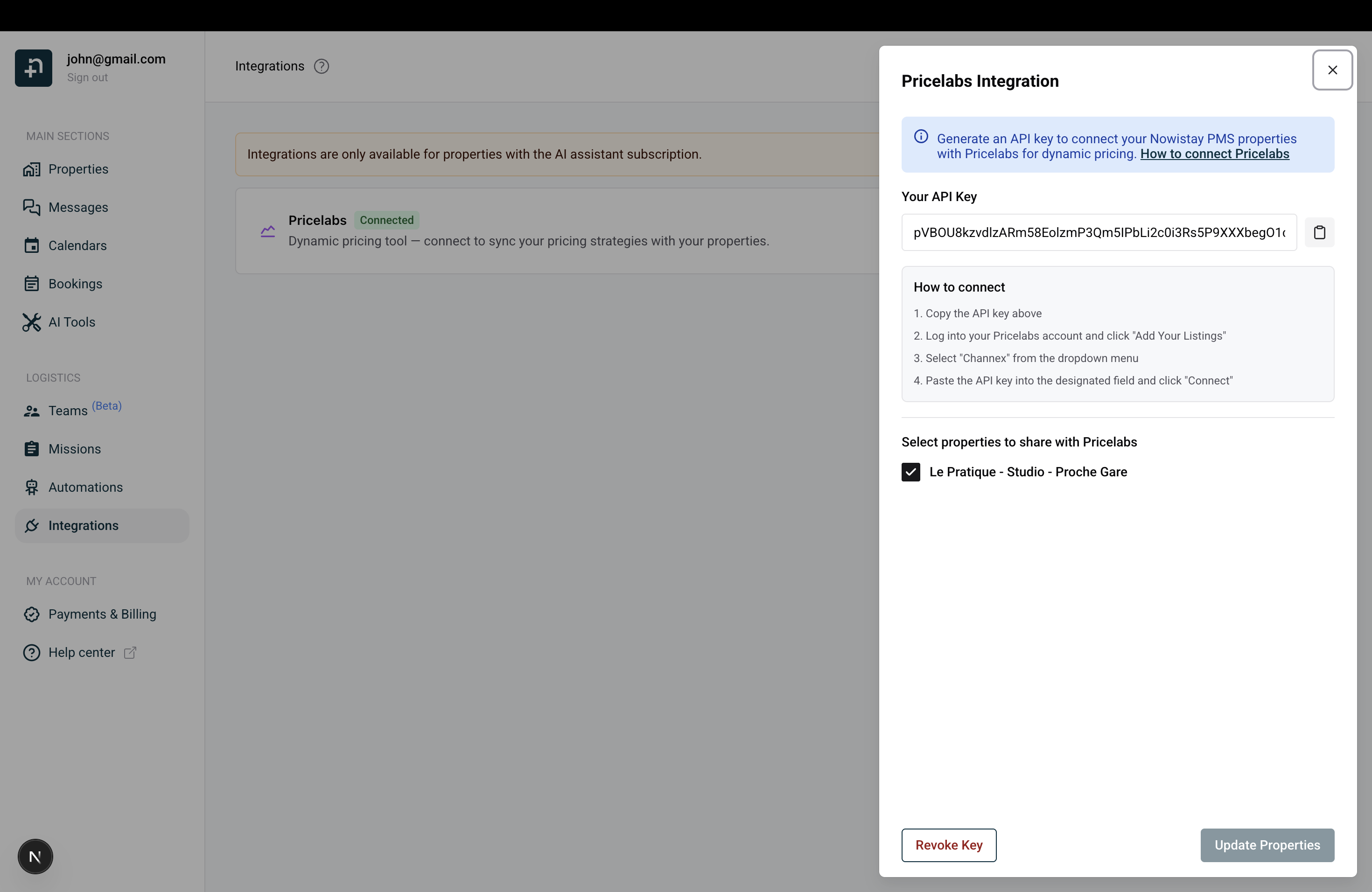
Task: Copy the API key with clipboard icon
Action: 1320,232
